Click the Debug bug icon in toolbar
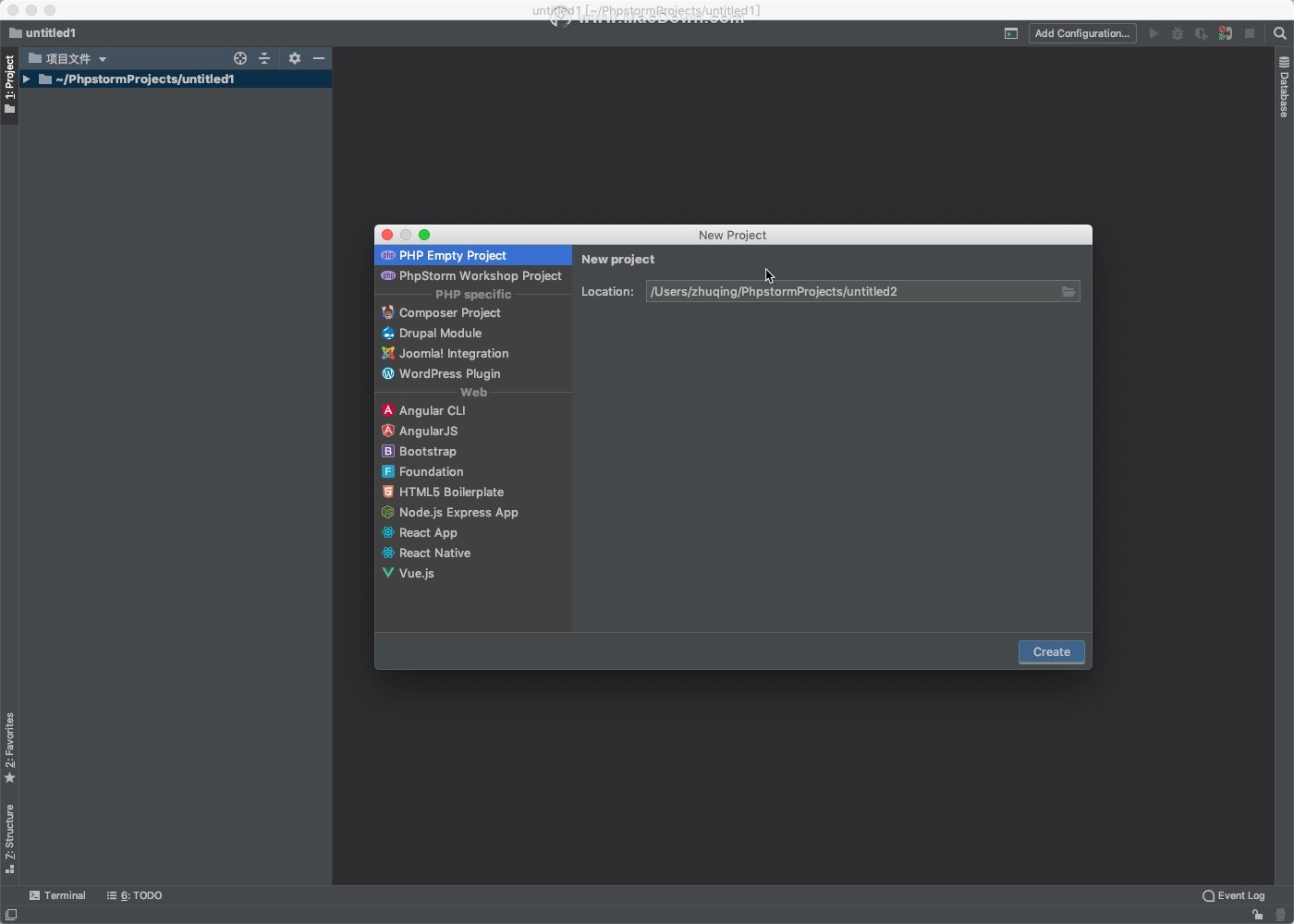This screenshot has height=924, width=1294. (x=1178, y=33)
